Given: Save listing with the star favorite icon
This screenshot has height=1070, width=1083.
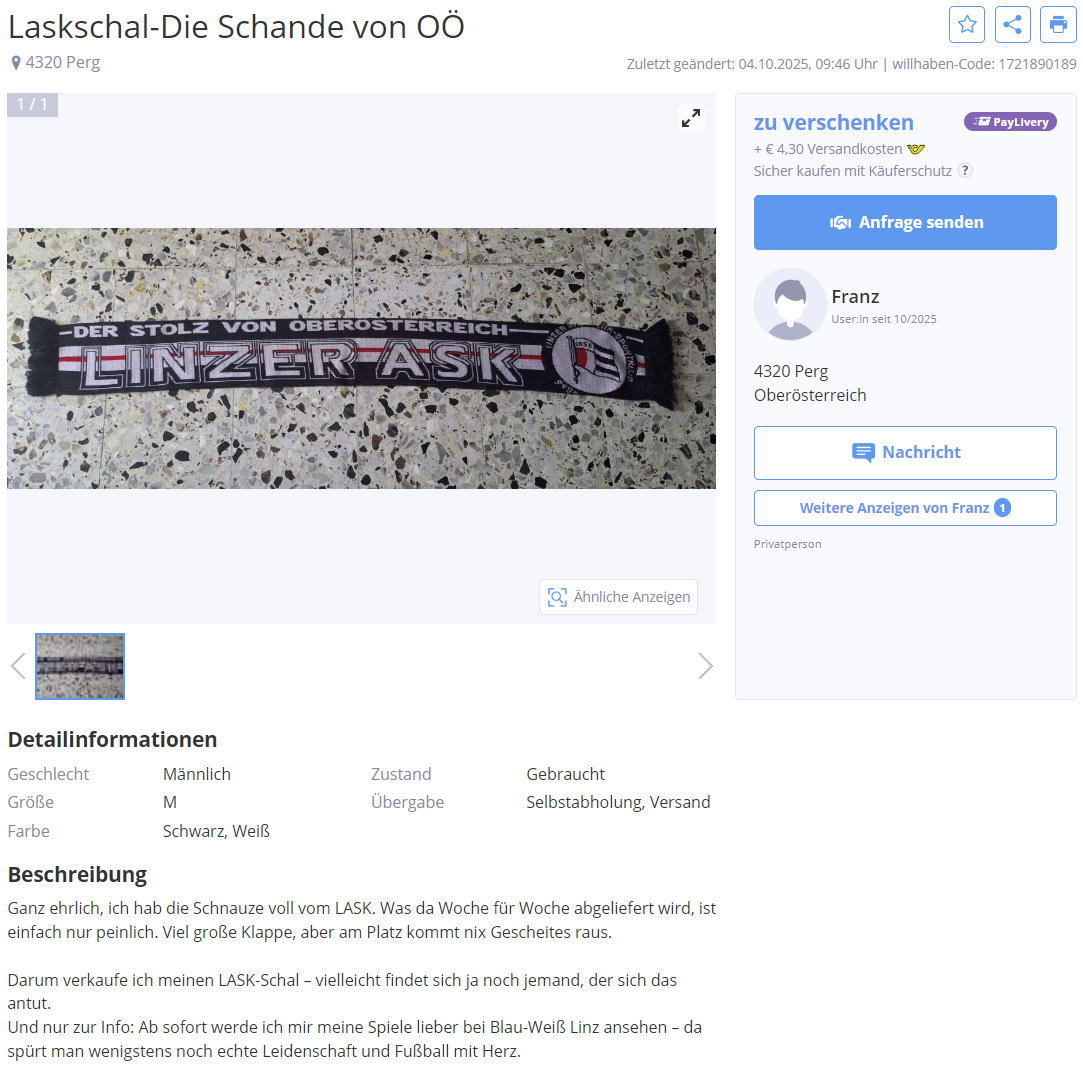Looking at the screenshot, I should [x=967, y=25].
